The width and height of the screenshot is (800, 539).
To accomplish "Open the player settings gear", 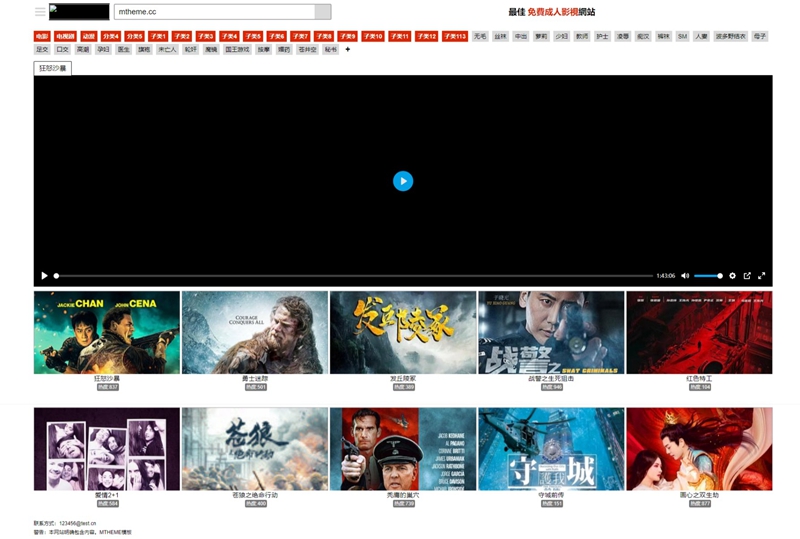I will 732,276.
